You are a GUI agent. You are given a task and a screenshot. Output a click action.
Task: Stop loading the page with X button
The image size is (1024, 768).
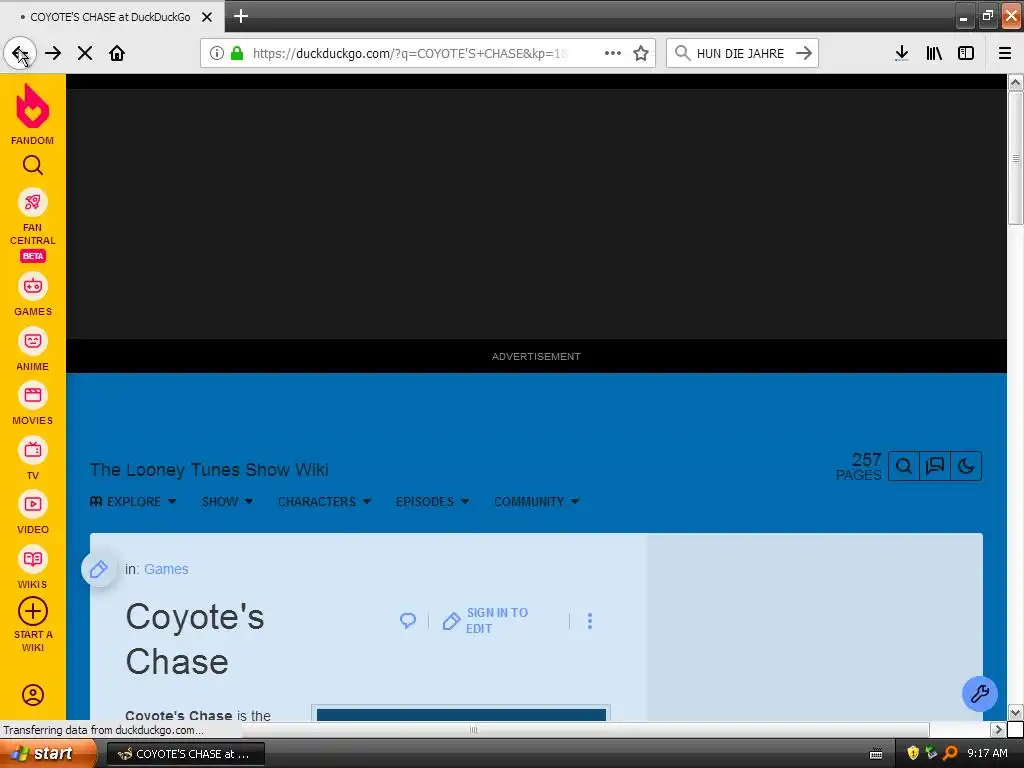[85, 53]
